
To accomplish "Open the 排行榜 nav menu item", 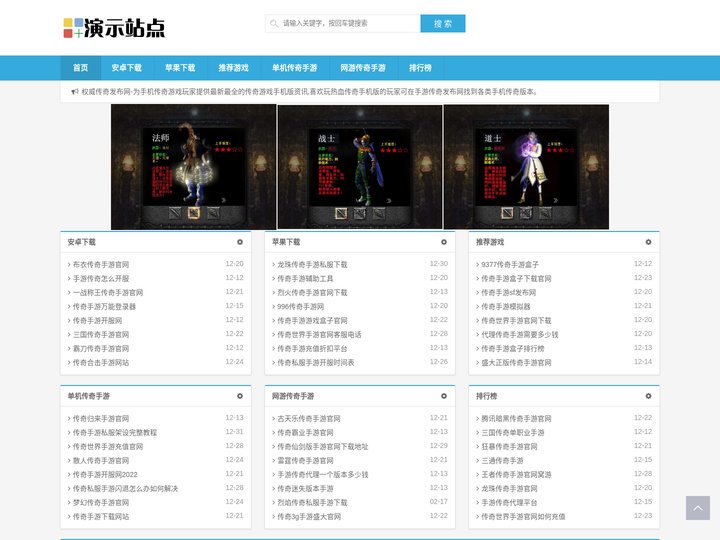I will point(420,68).
